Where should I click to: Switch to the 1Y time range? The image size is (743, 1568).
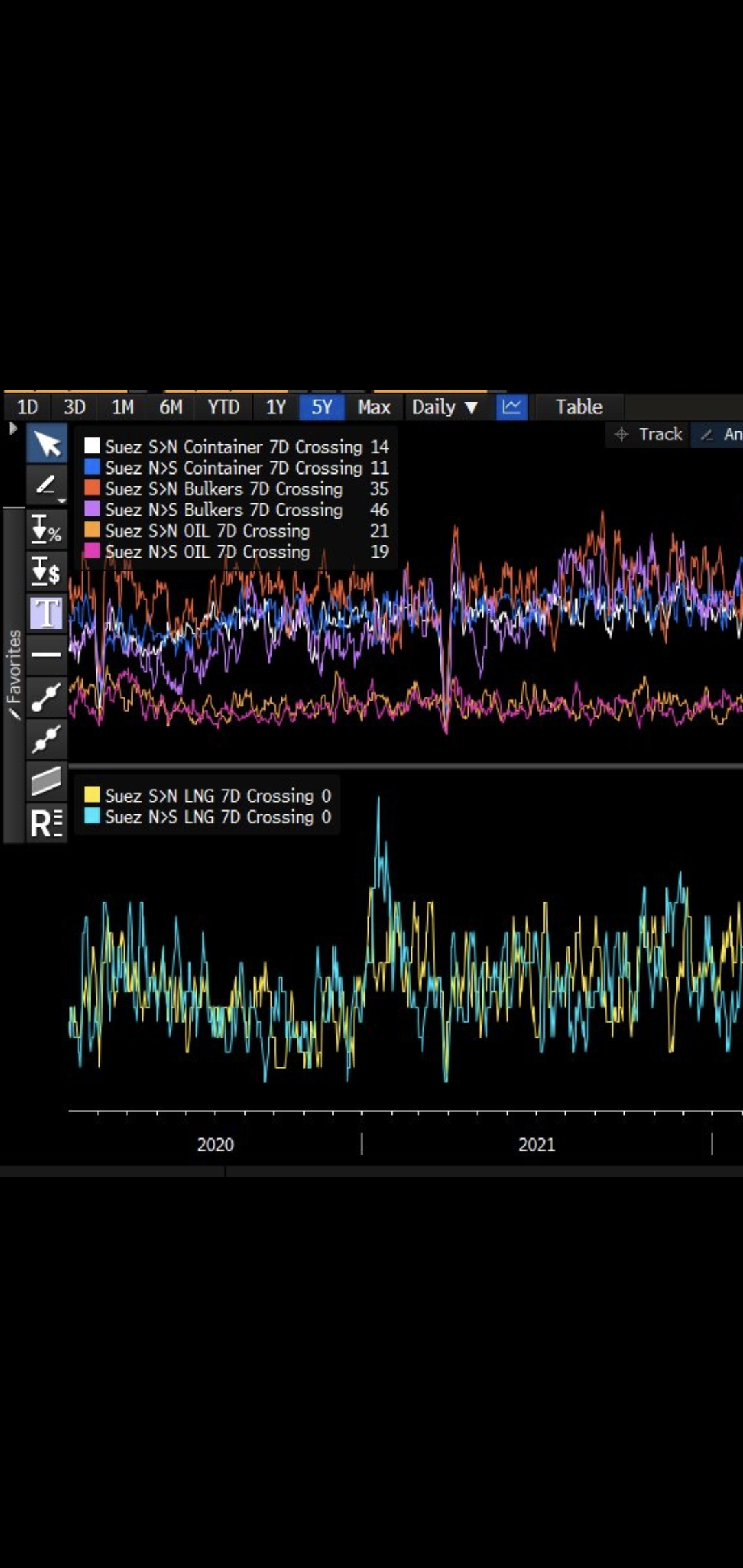click(275, 407)
